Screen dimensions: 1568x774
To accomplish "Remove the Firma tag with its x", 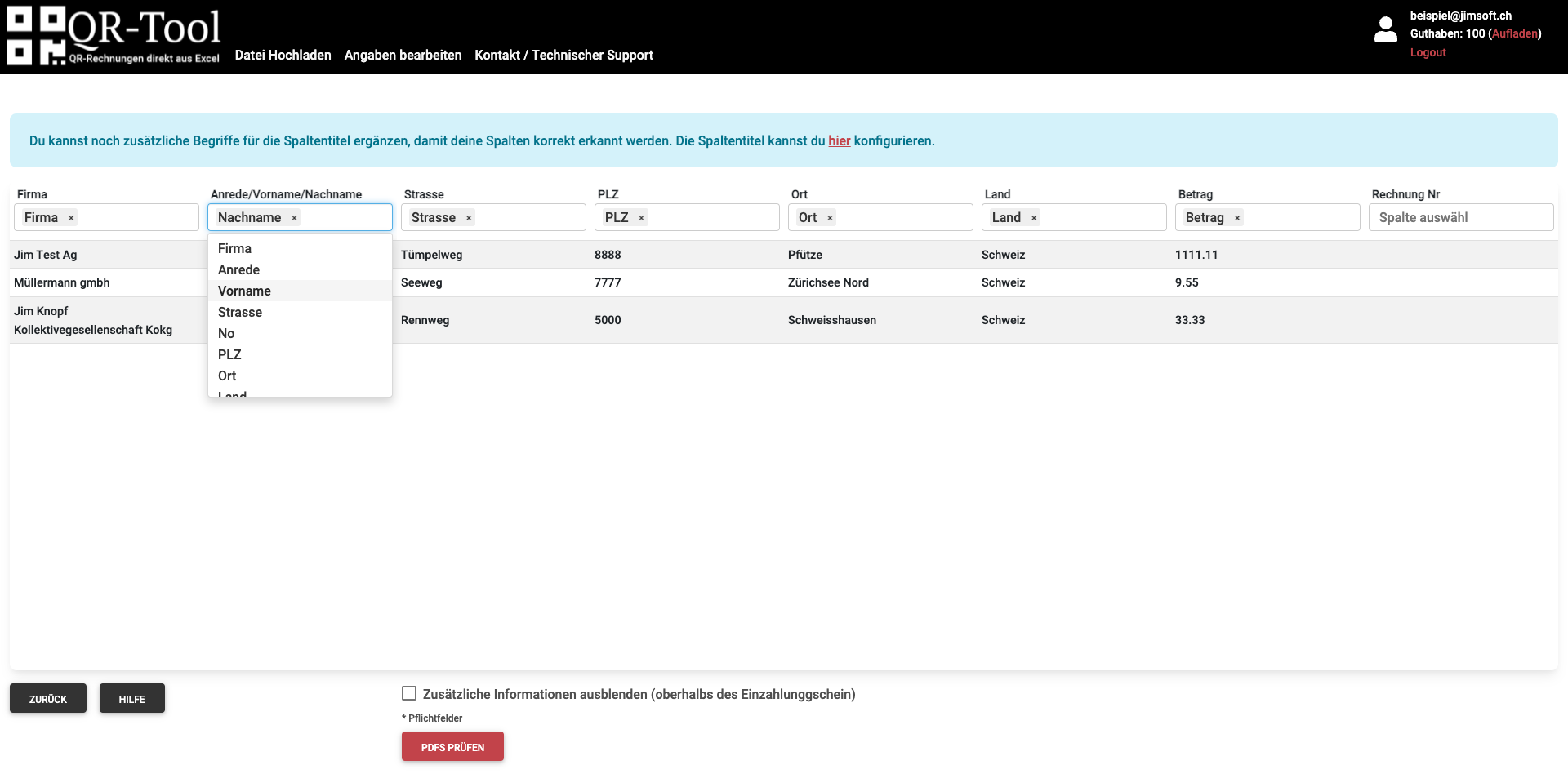I will [x=71, y=218].
